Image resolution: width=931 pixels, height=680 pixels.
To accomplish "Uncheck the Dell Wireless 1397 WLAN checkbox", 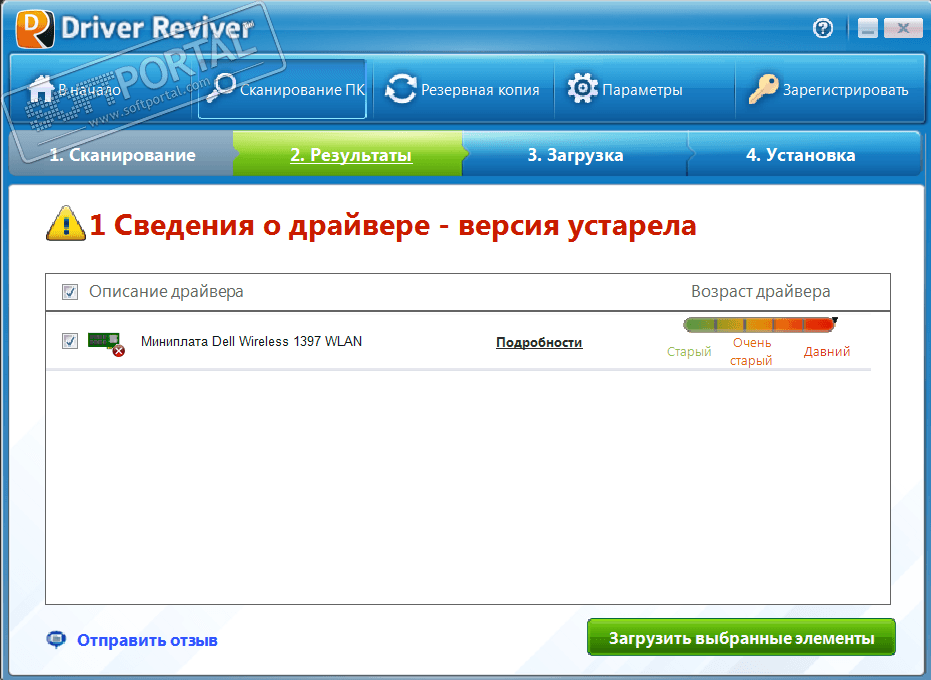I will 70,341.
